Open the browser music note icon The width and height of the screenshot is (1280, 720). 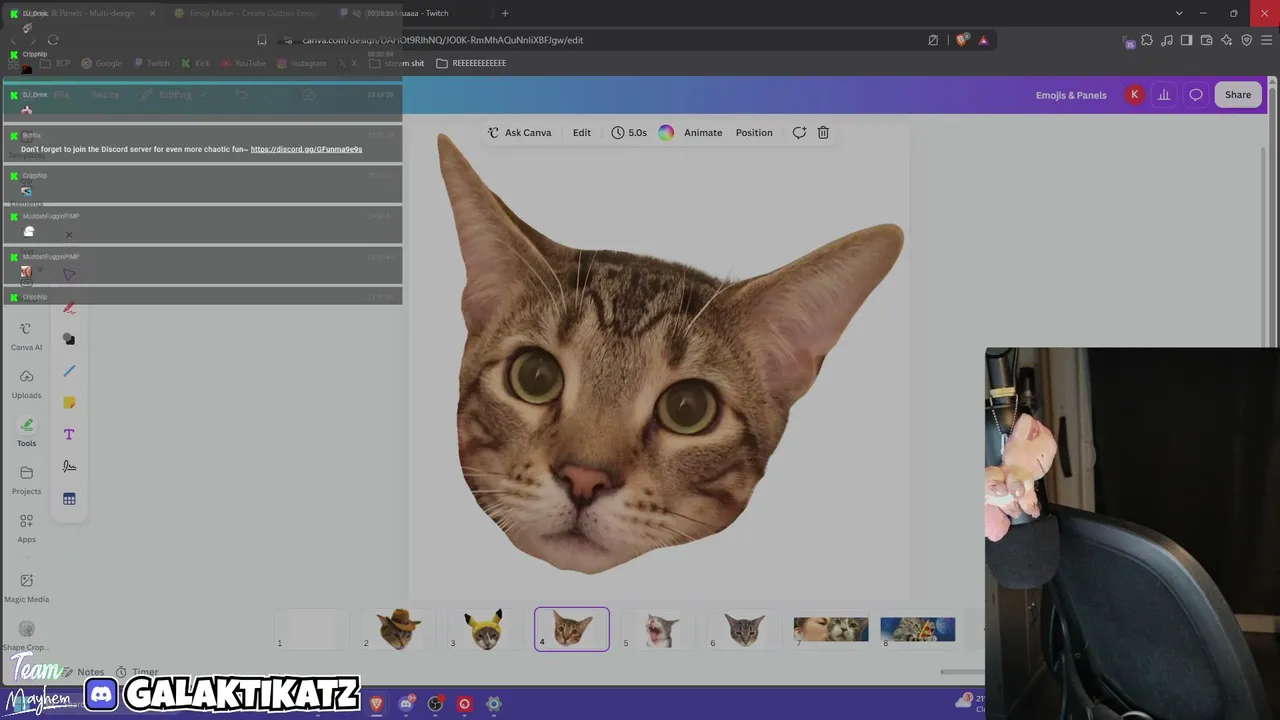[x=1167, y=40]
